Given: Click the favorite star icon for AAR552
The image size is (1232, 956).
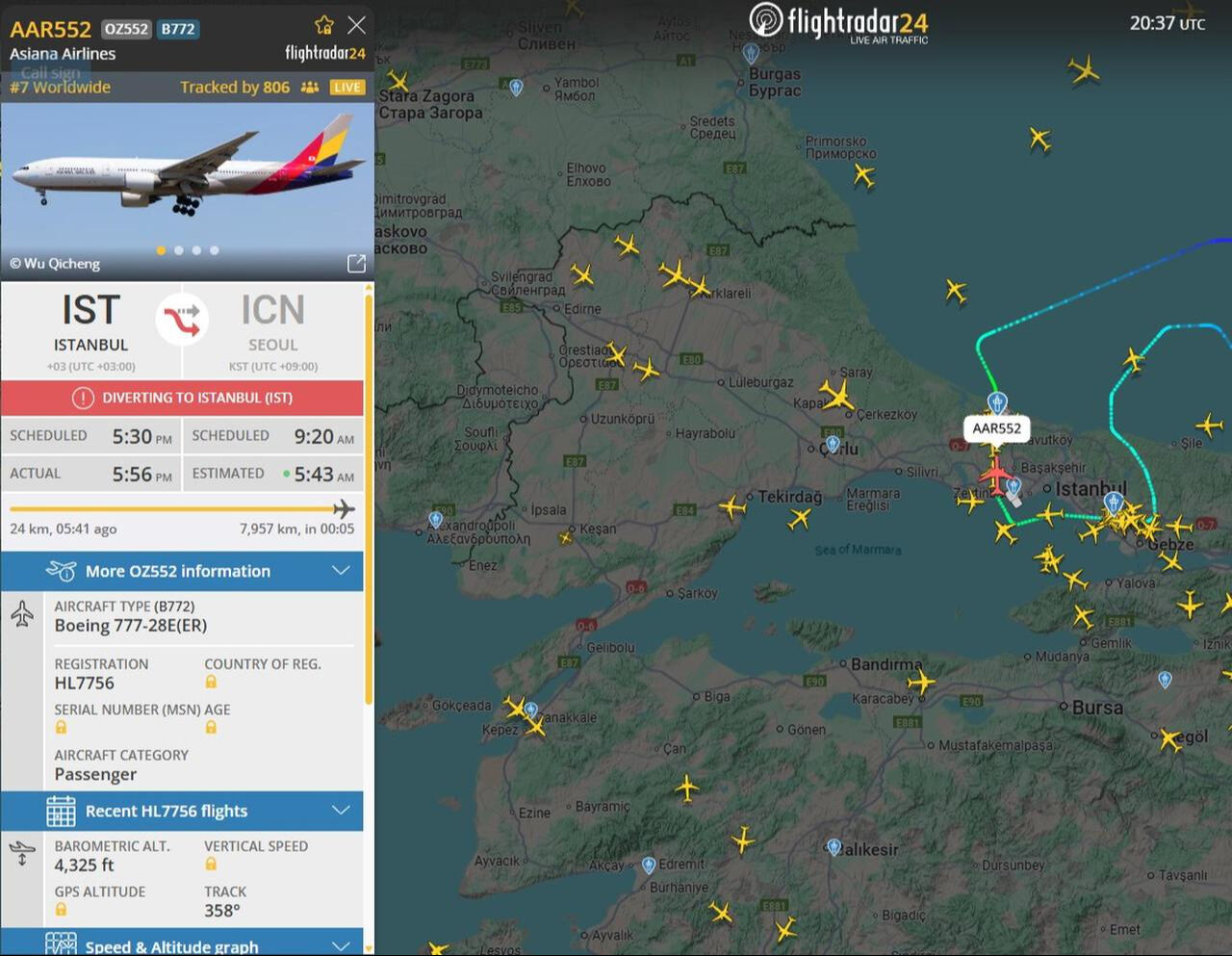Looking at the screenshot, I should (x=324, y=25).
